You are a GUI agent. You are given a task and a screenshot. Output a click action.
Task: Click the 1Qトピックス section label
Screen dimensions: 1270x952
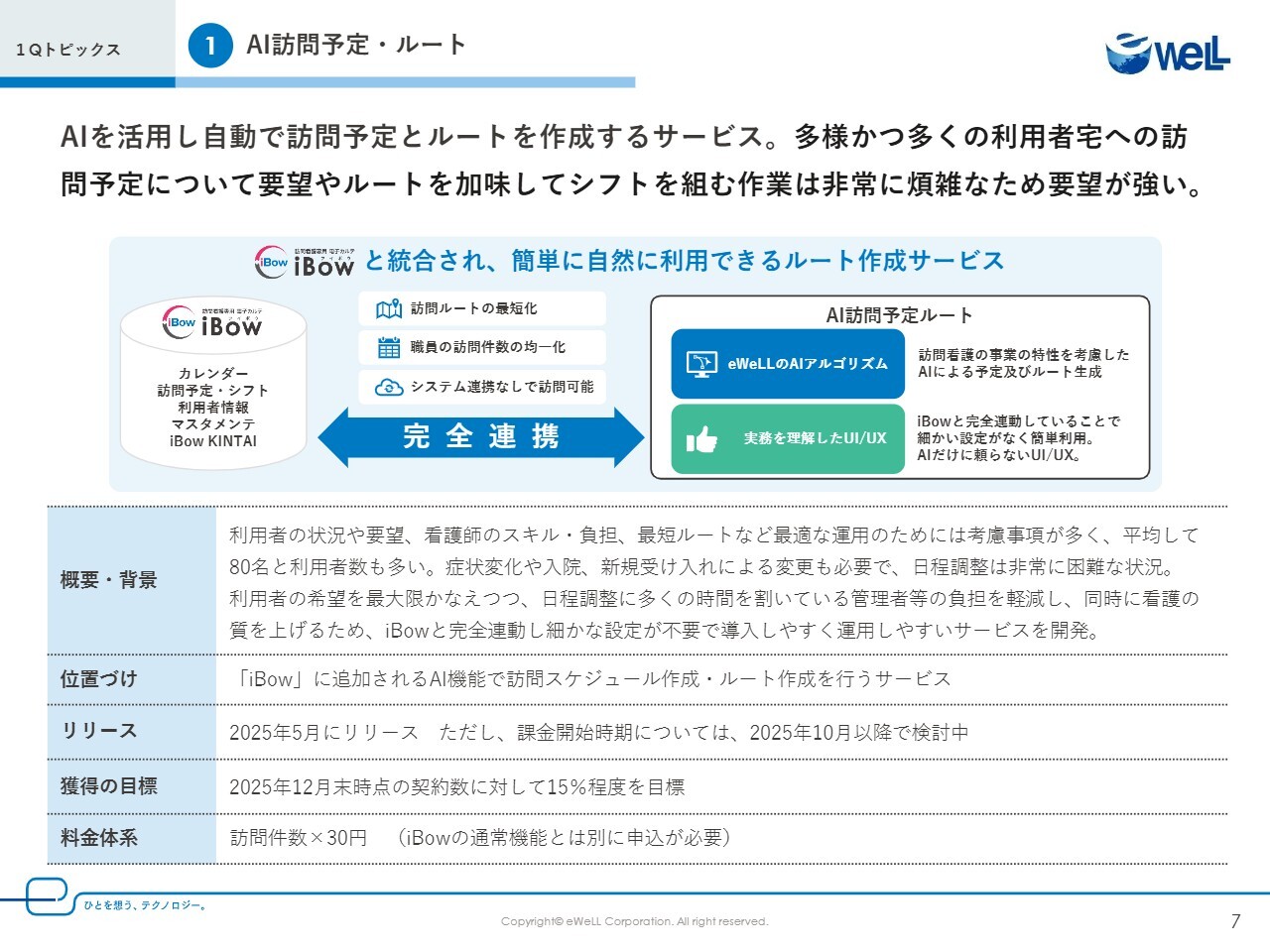[x=68, y=50]
